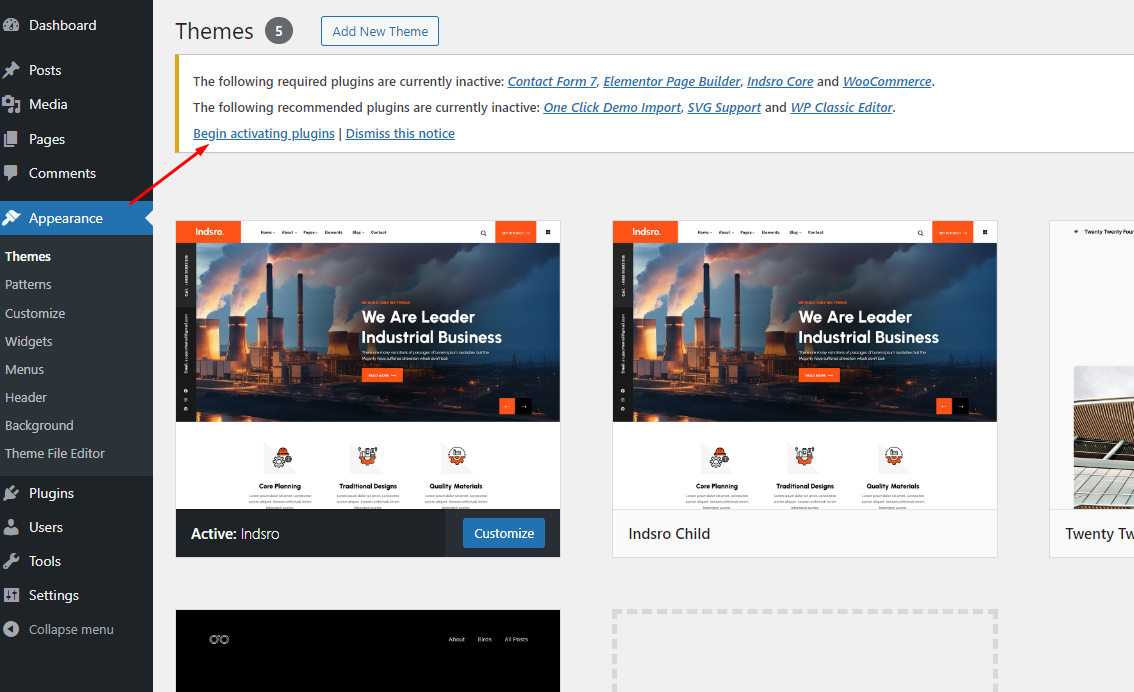Click the Add New Theme button
Image resolution: width=1134 pixels, height=692 pixels.
tap(380, 31)
